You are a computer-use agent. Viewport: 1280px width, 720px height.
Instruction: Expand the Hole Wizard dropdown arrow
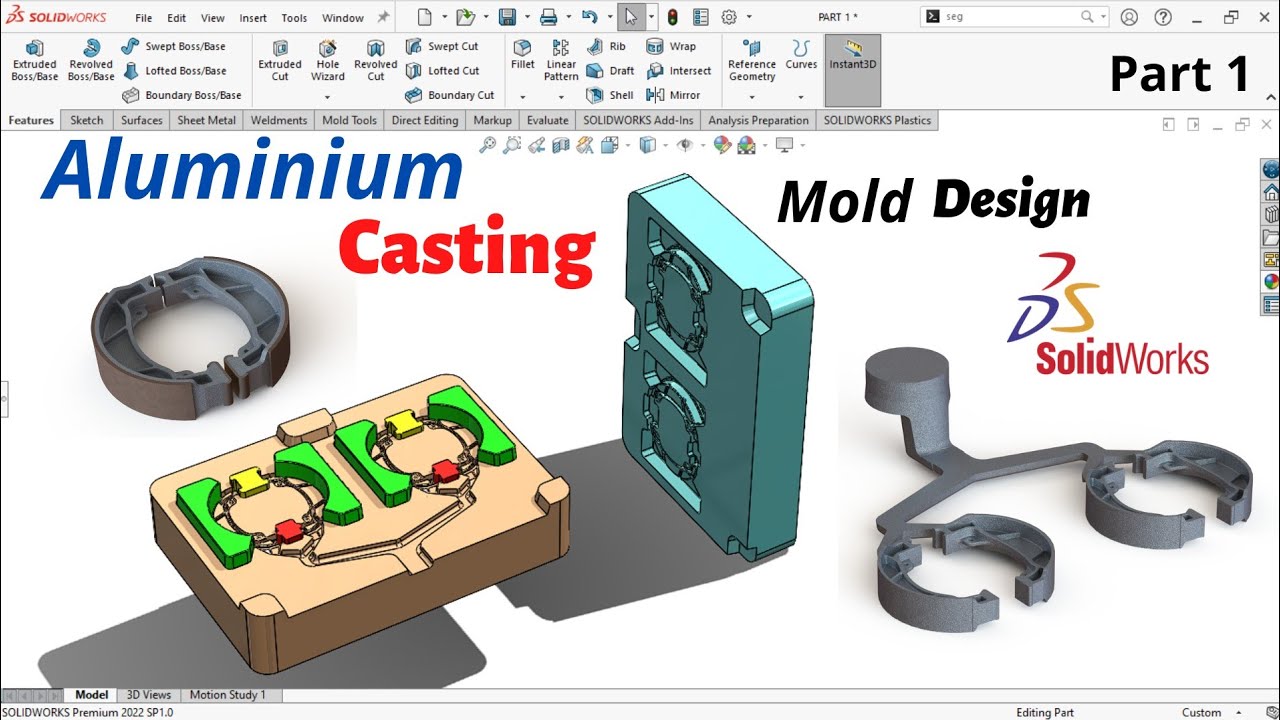tap(328, 97)
